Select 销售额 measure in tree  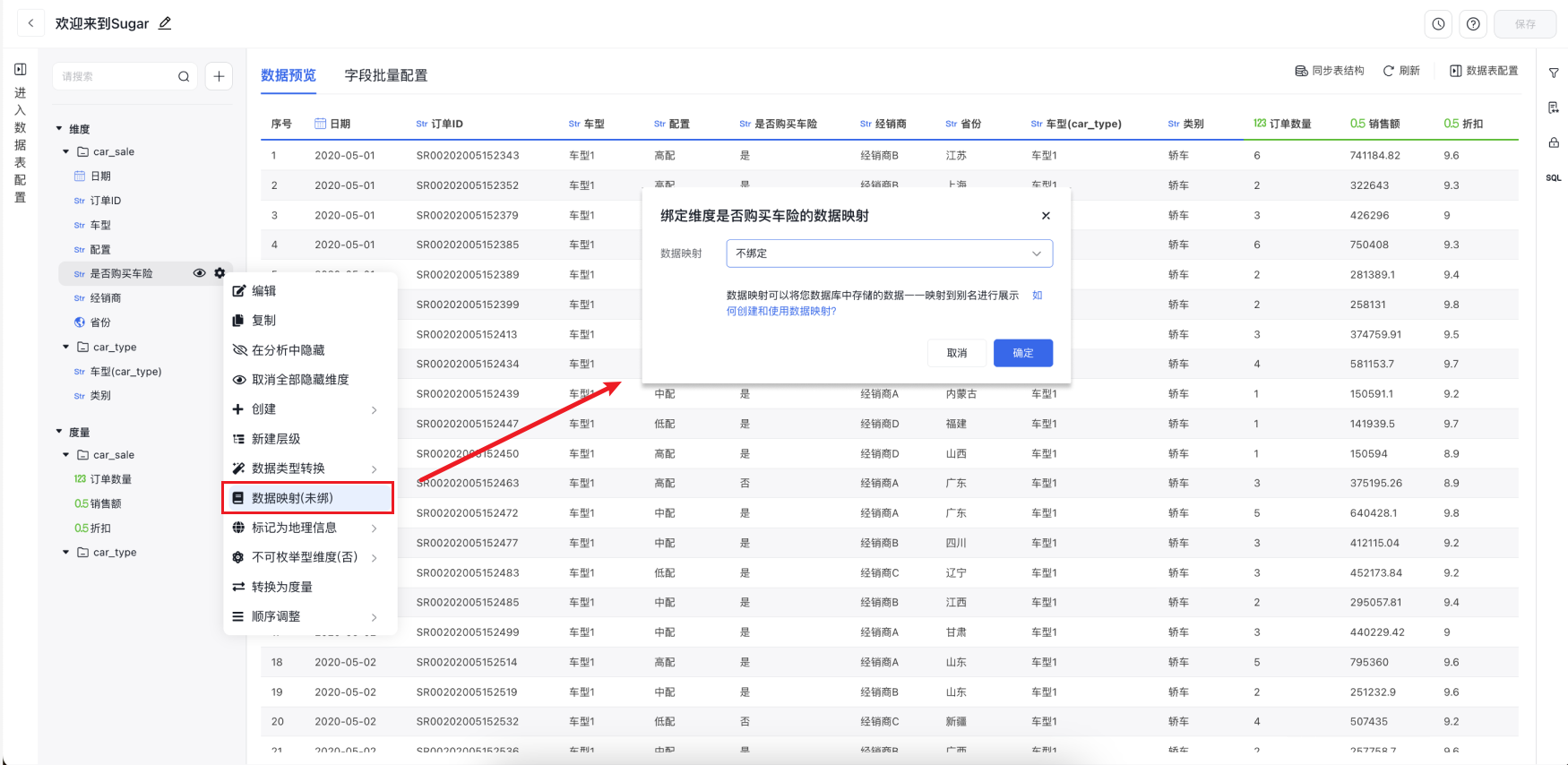(x=106, y=503)
